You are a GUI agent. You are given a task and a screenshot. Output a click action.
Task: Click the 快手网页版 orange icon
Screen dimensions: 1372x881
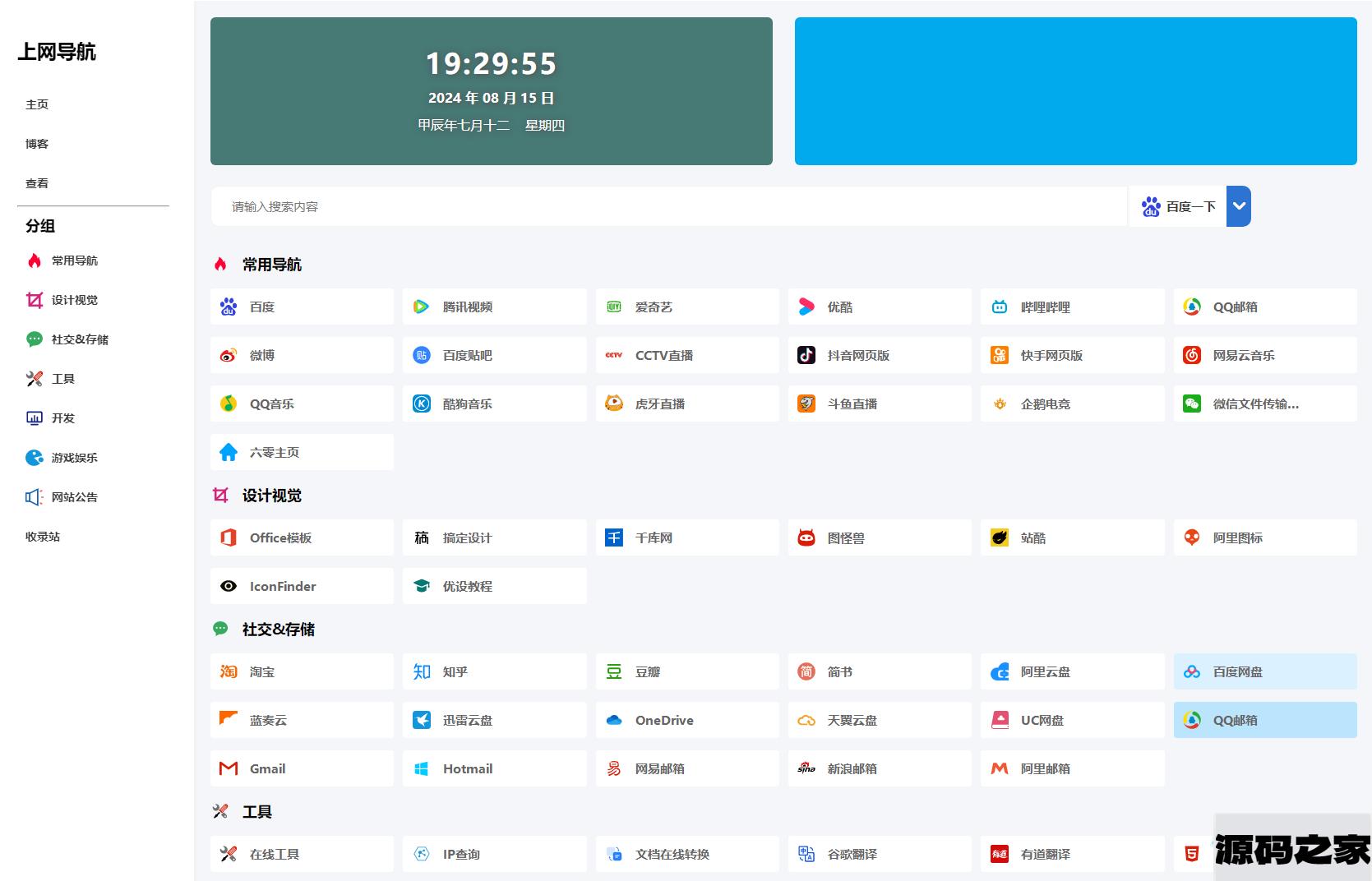1000,355
